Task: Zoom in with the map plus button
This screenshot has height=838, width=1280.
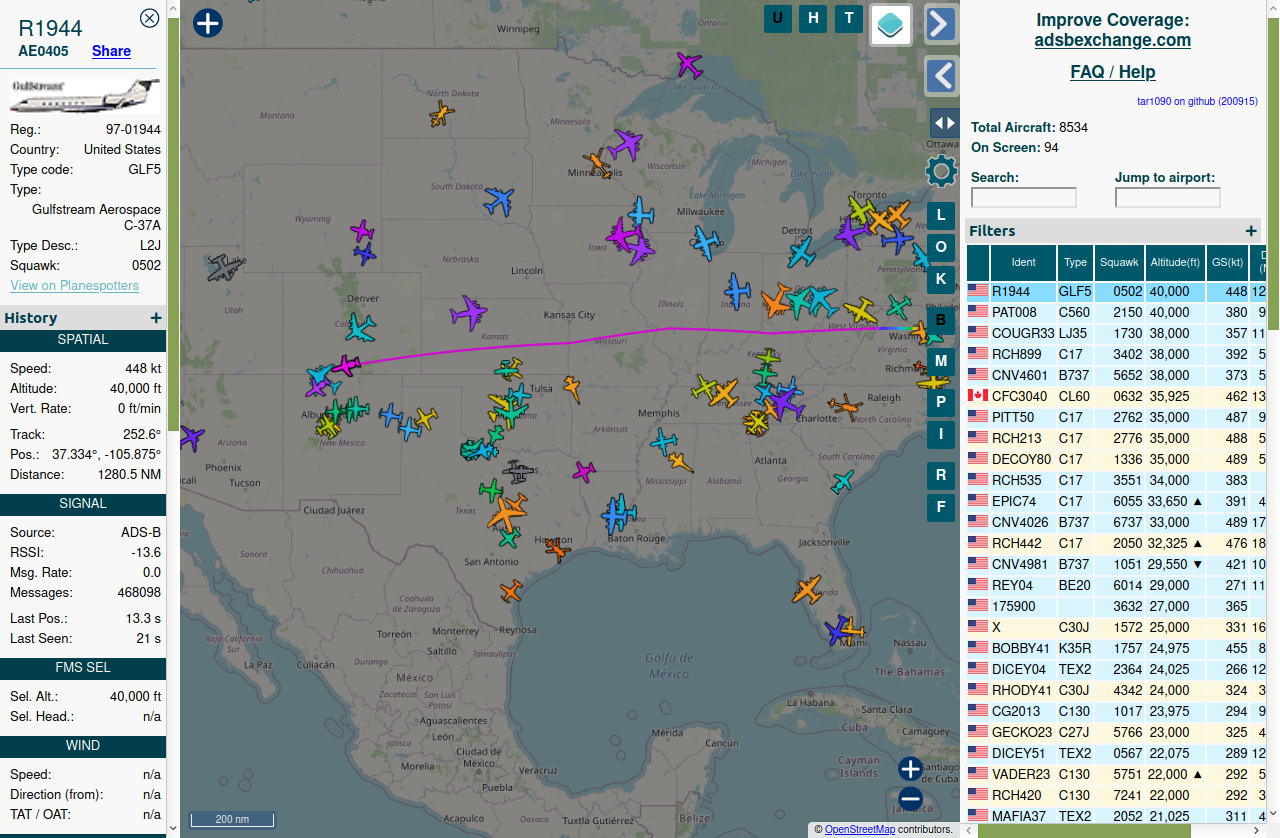Action: tap(910, 769)
